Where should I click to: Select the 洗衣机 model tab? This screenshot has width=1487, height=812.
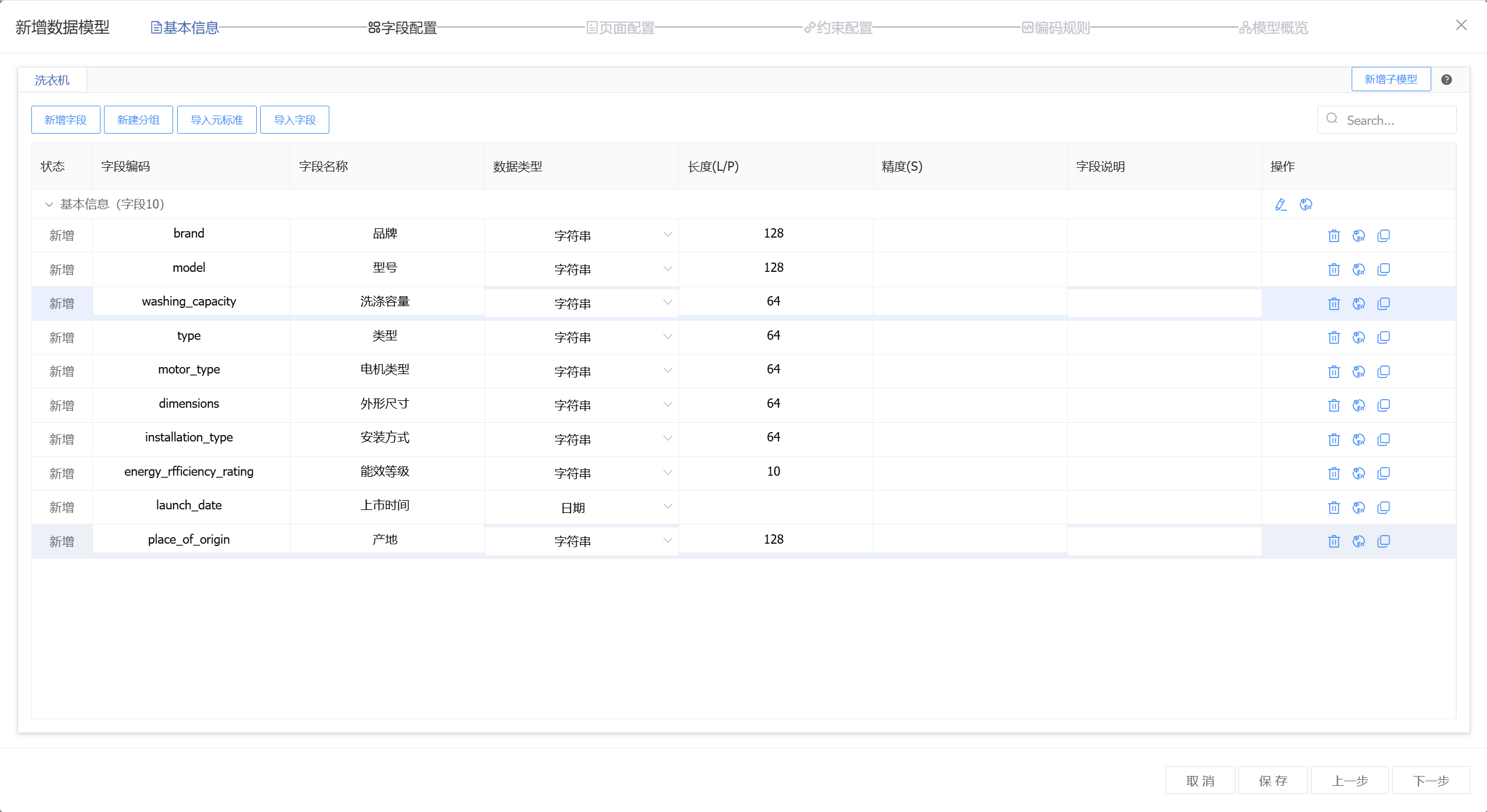(x=52, y=80)
